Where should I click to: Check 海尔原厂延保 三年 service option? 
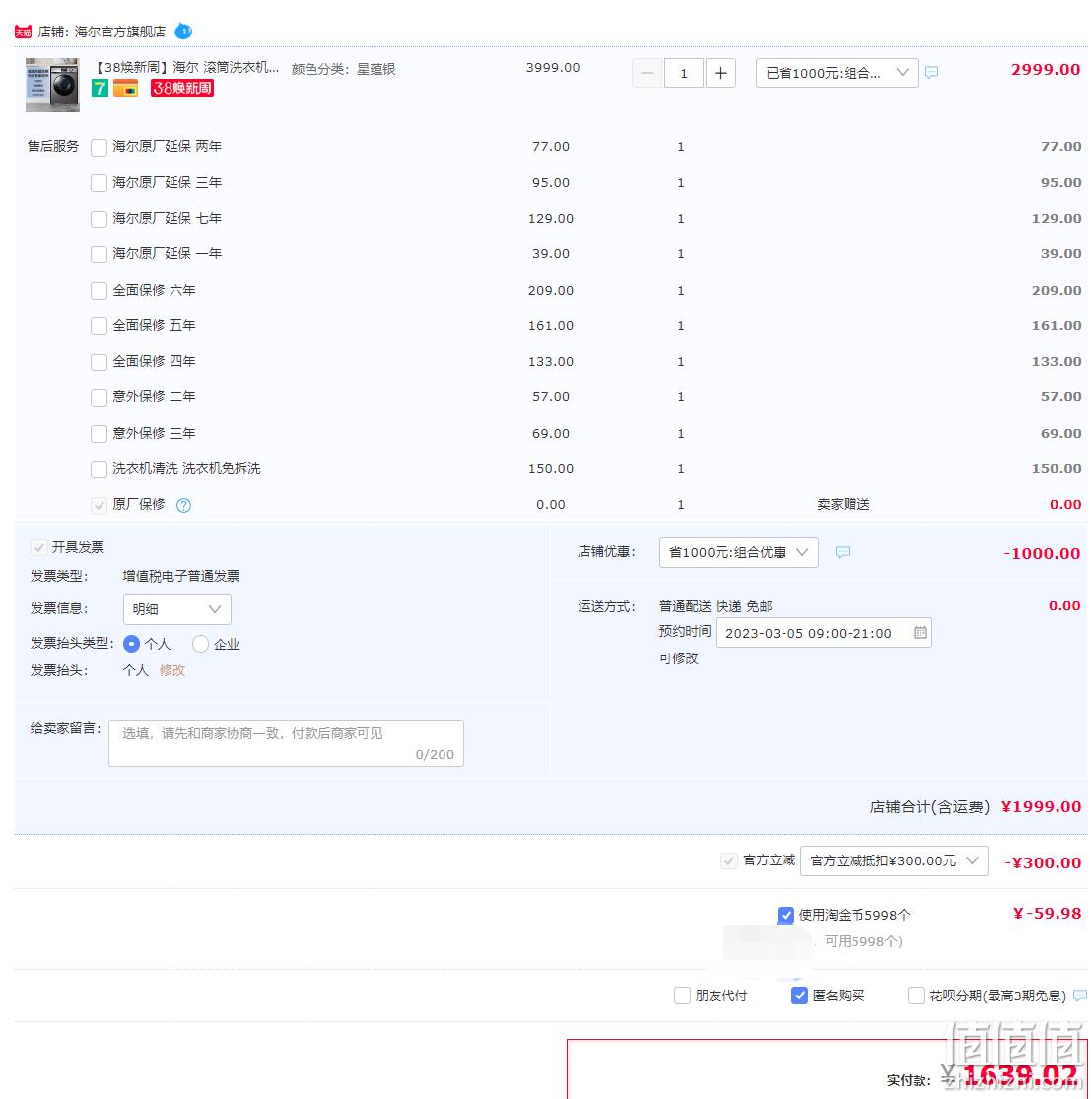click(x=99, y=183)
